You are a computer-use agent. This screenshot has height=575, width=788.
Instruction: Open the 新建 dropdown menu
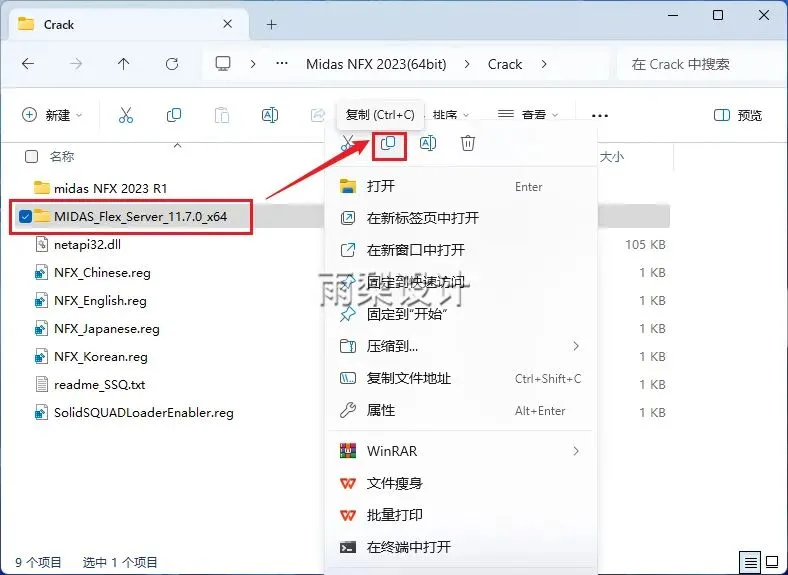pos(52,115)
